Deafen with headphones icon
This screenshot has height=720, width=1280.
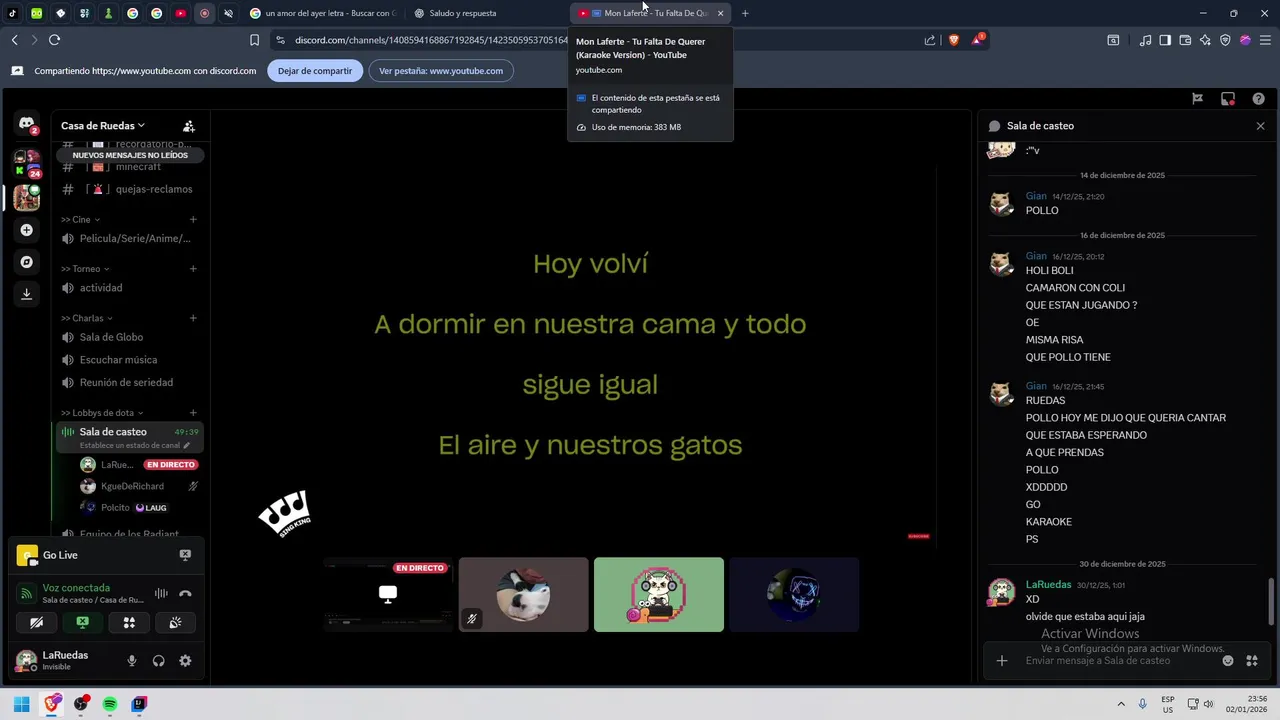(x=158, y=661)
